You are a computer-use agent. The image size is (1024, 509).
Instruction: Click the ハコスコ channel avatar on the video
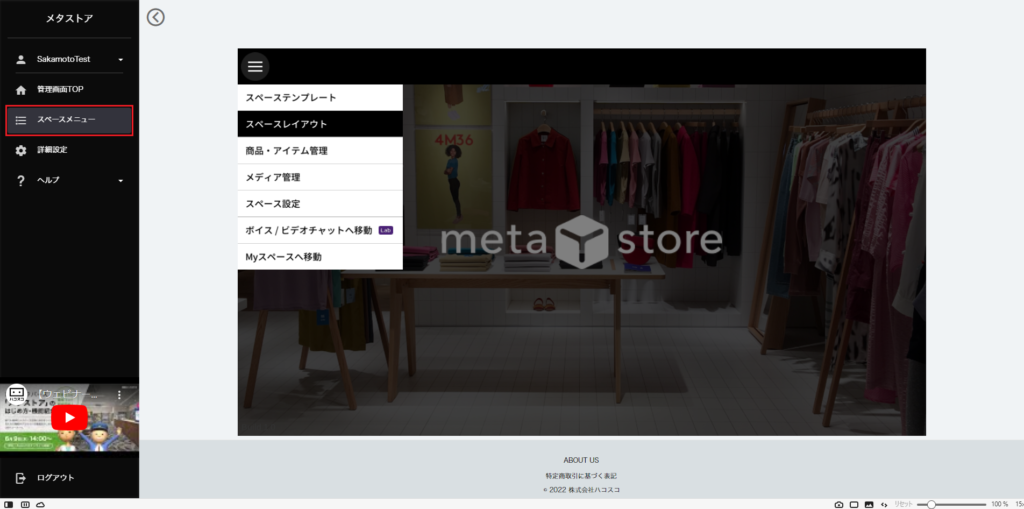tap(16, 395)
